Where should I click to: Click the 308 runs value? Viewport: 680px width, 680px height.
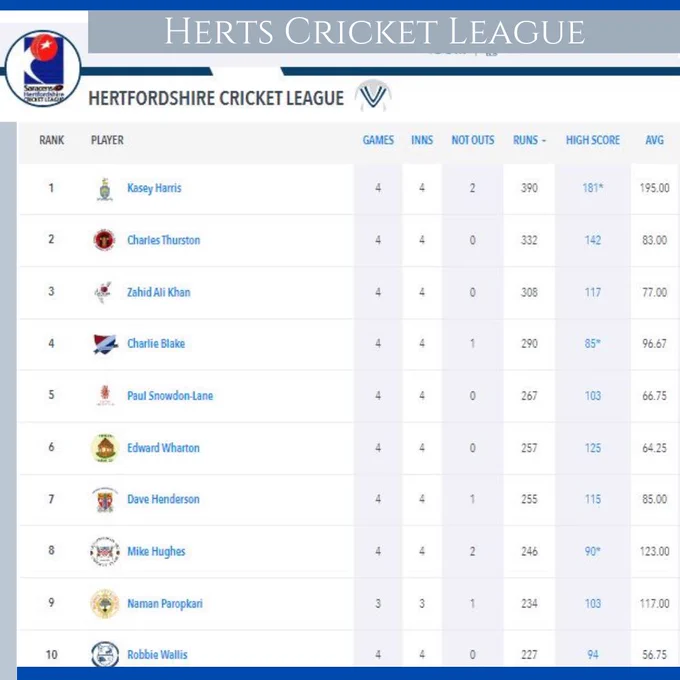click(529, 292)
